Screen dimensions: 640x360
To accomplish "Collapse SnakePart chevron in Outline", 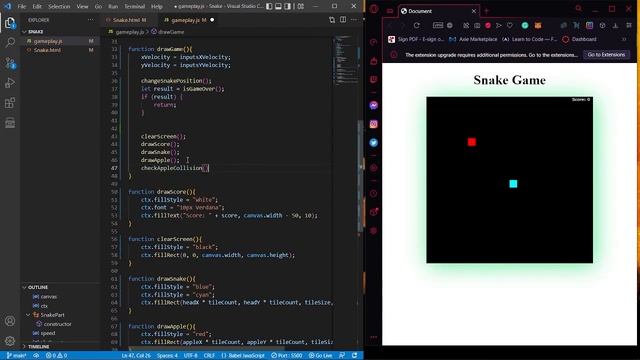I will click(x=28, y=315).
